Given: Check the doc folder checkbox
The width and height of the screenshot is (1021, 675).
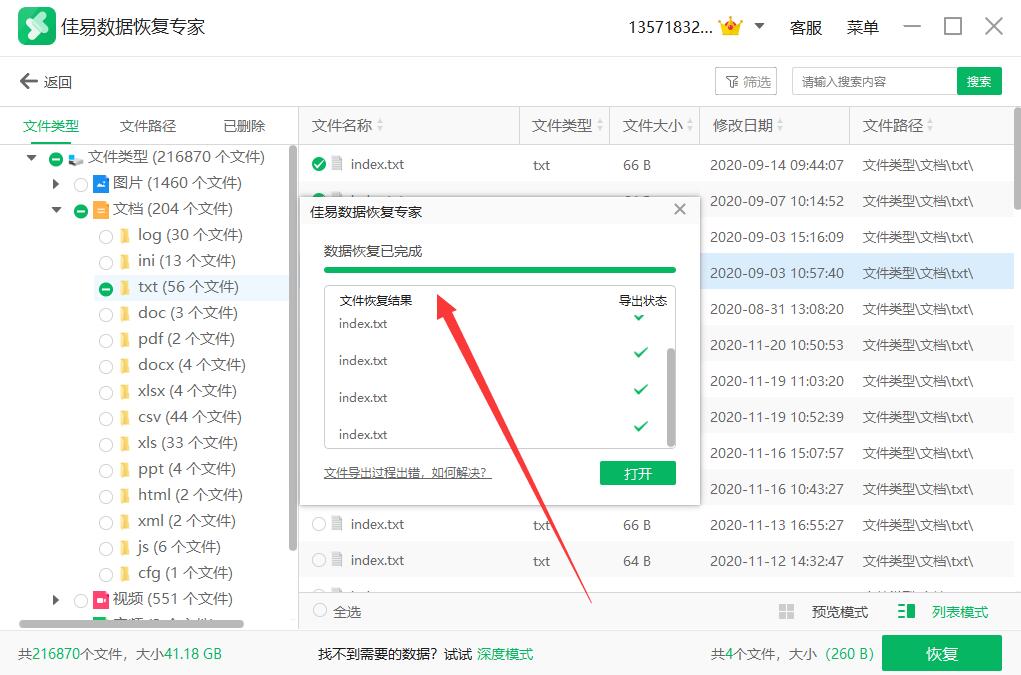Looking at the screenshot, I should tap(105, 315).
